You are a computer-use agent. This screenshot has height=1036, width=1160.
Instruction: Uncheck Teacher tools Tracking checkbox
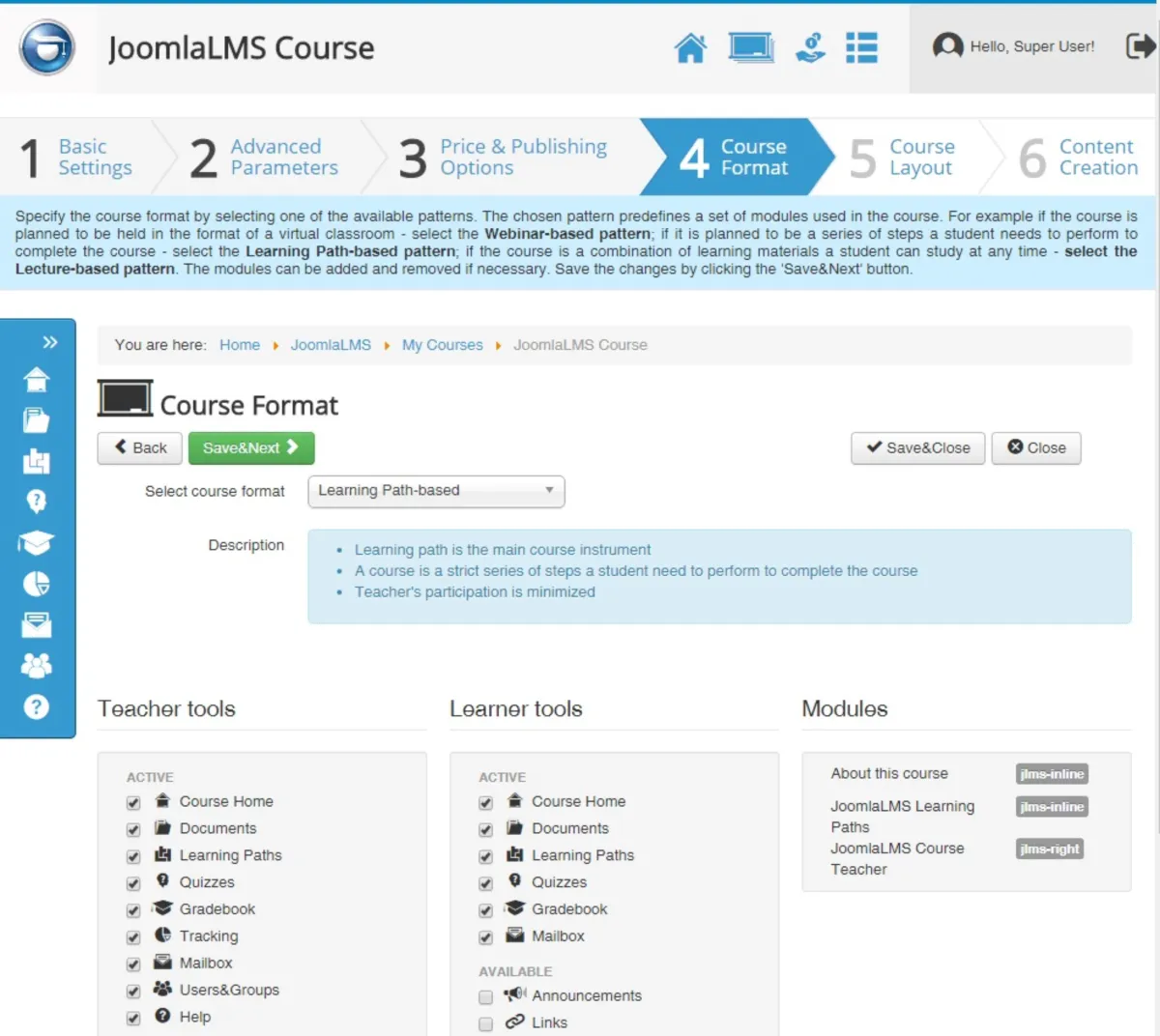coord(133,937)
